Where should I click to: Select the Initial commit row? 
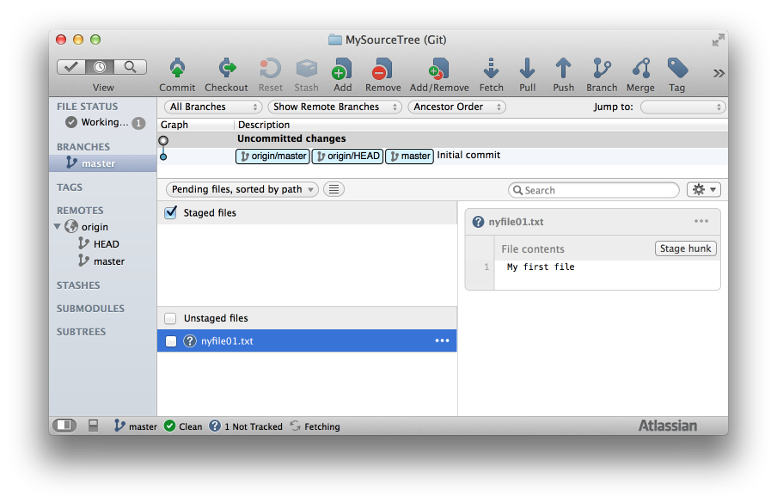(x=442, y=156)
